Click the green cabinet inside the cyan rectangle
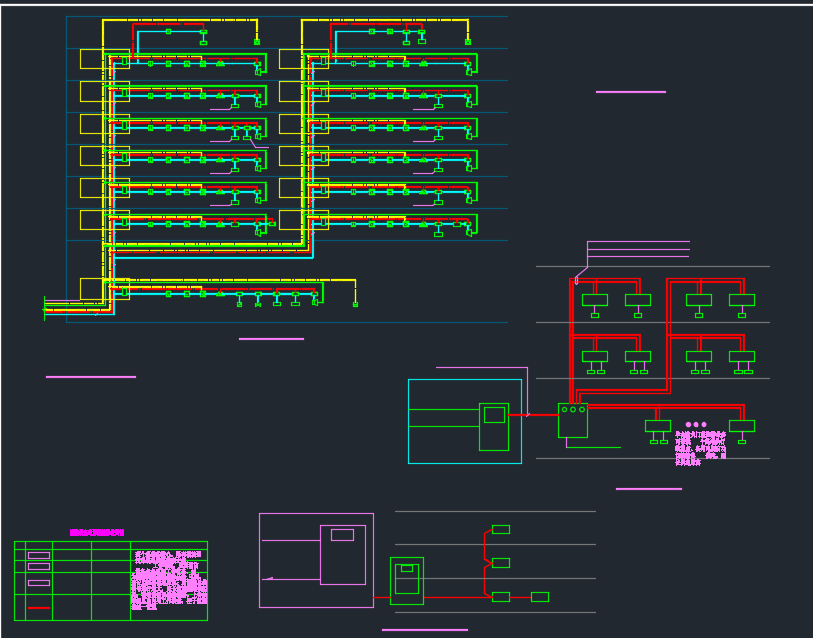 (494, 426)
